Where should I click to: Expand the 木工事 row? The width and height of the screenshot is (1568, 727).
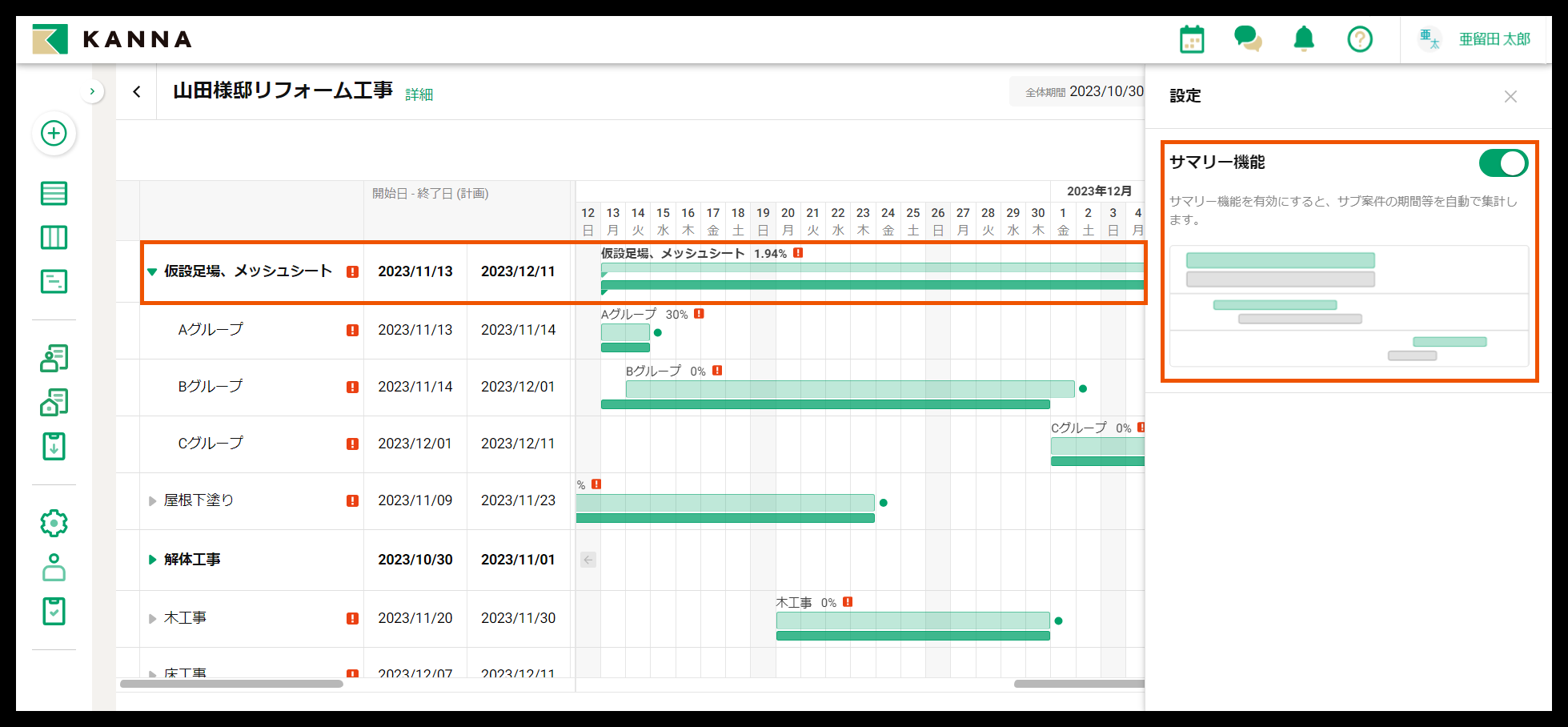152,619
